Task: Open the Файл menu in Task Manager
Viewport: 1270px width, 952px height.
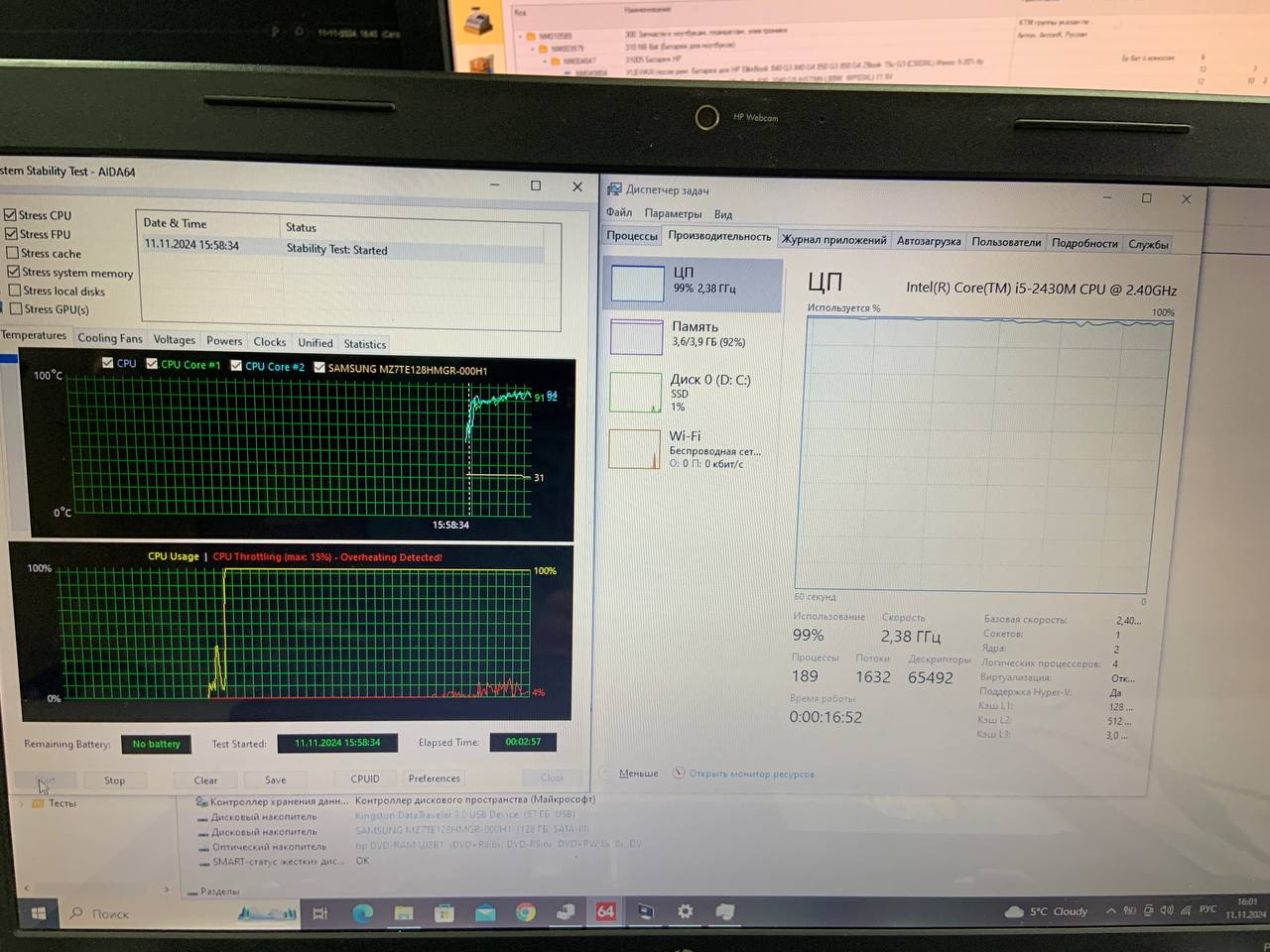Action: (619, 212)
